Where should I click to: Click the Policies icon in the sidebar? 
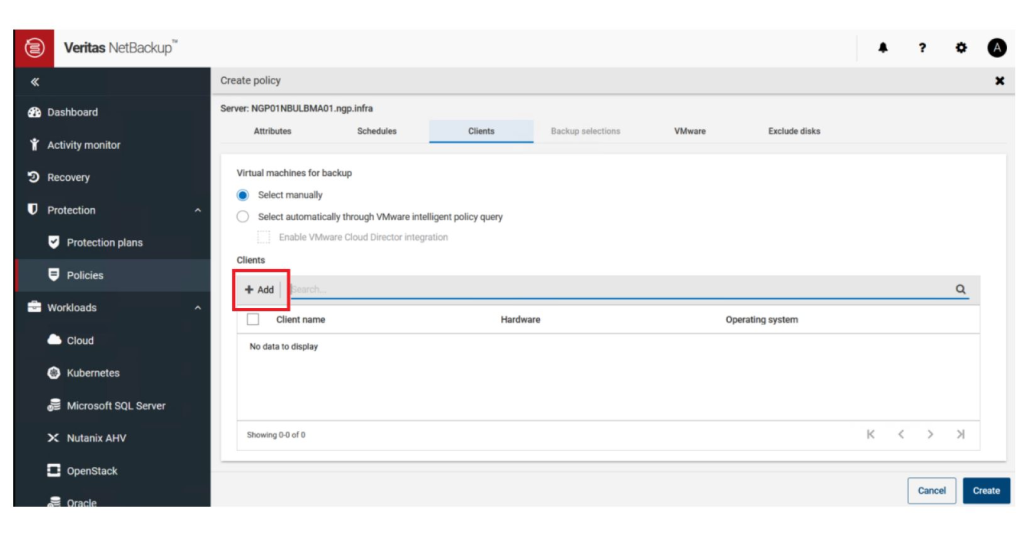[x=54, y=274]
